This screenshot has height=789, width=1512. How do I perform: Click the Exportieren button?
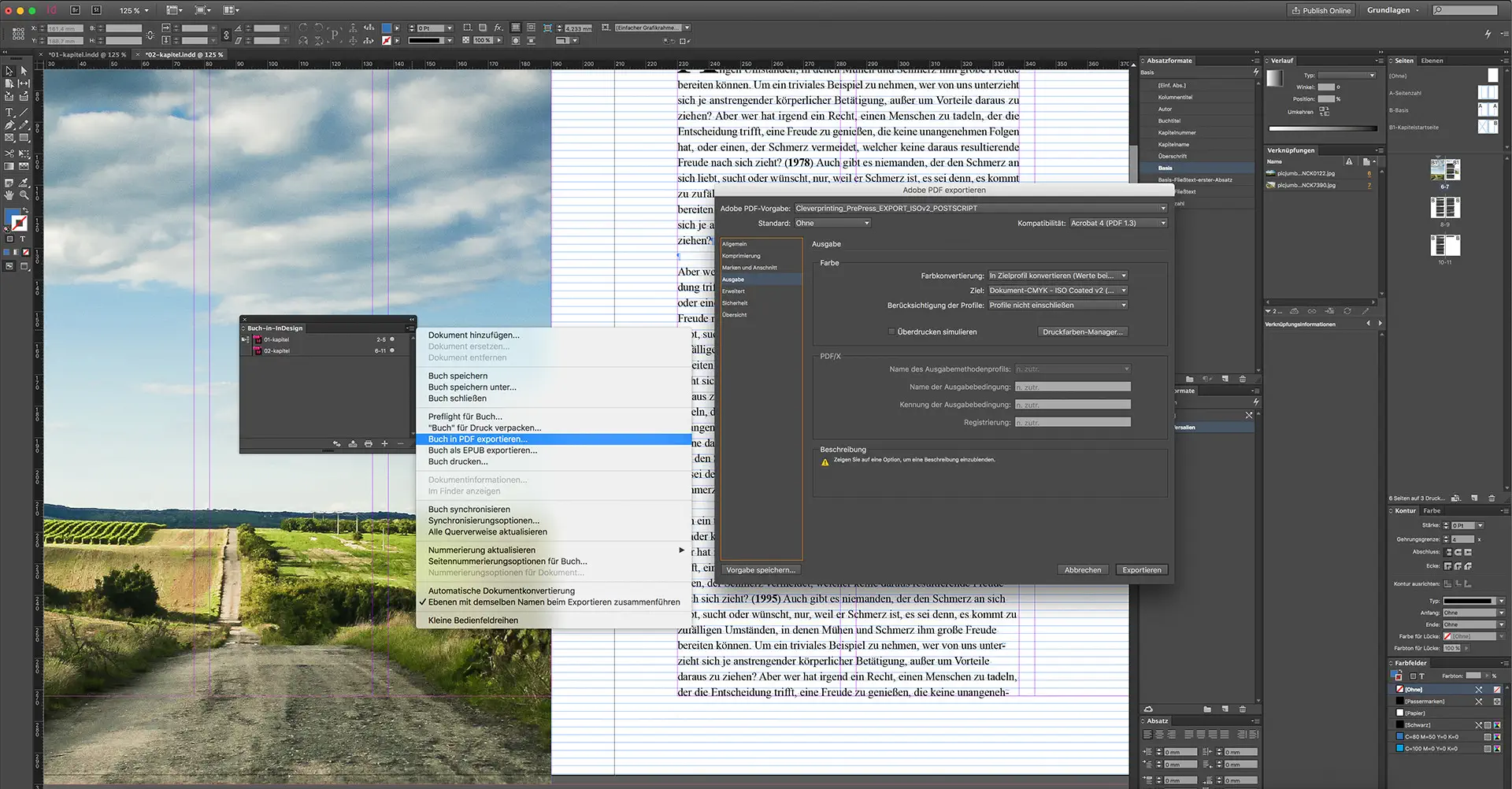pos(1141,569)
